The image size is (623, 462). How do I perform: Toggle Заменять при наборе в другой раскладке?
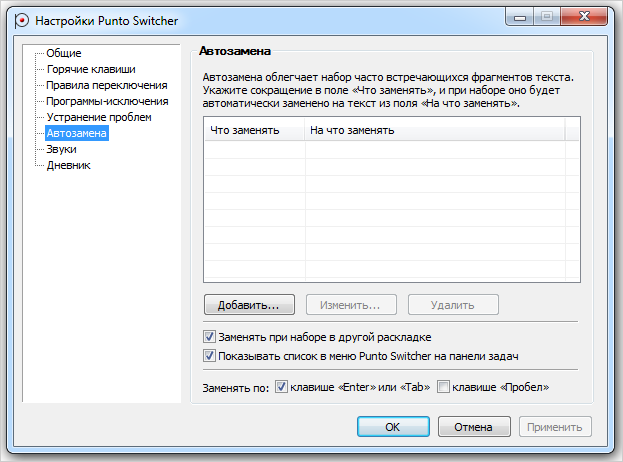coord(209,336)
